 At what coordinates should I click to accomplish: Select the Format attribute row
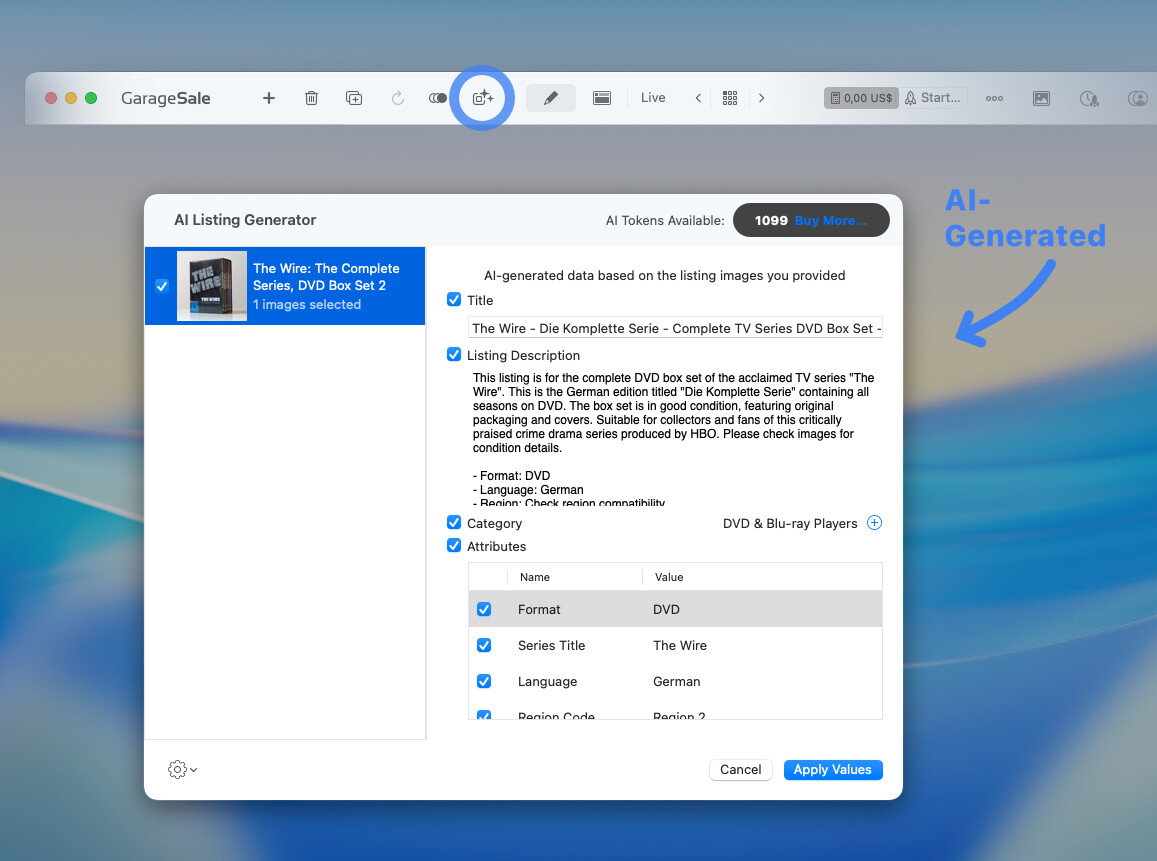(x=675, y=609)
